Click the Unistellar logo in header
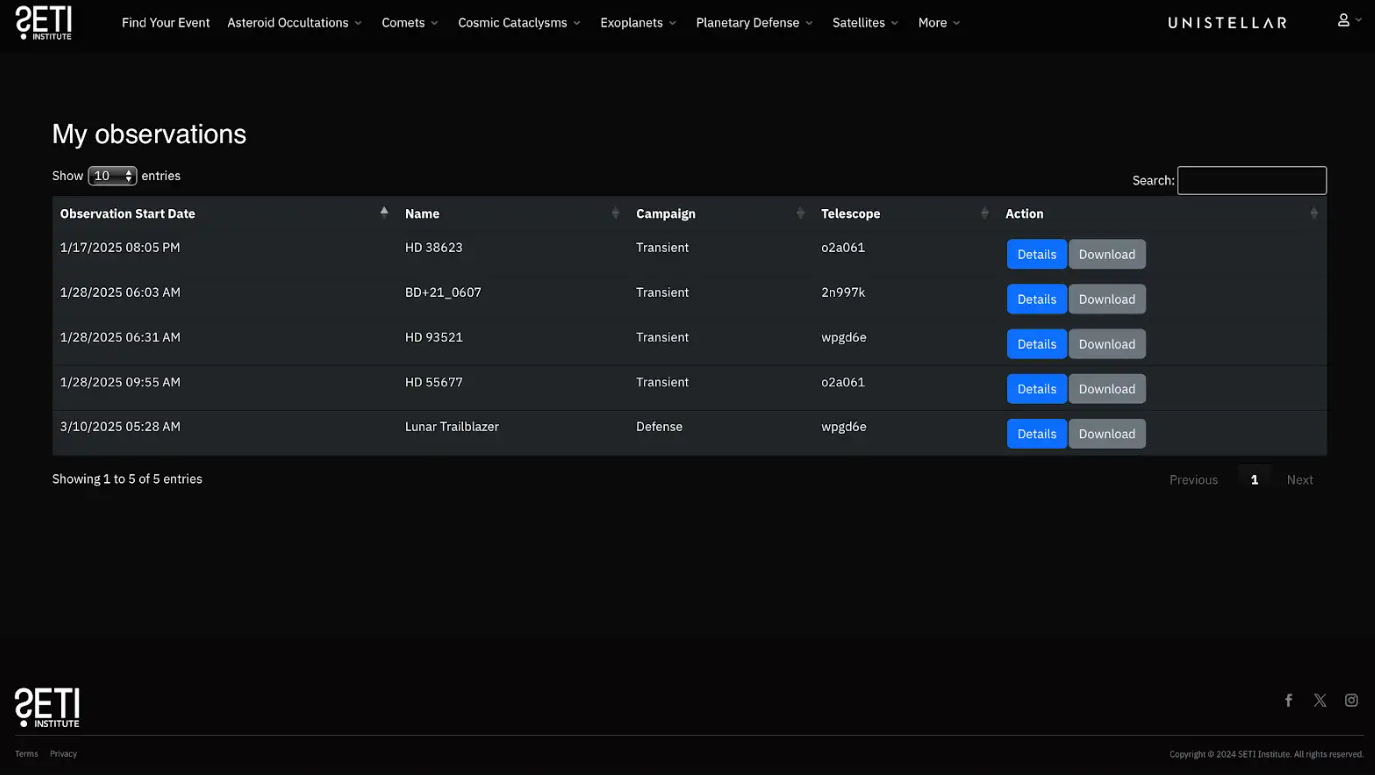 click(1227, 23)
